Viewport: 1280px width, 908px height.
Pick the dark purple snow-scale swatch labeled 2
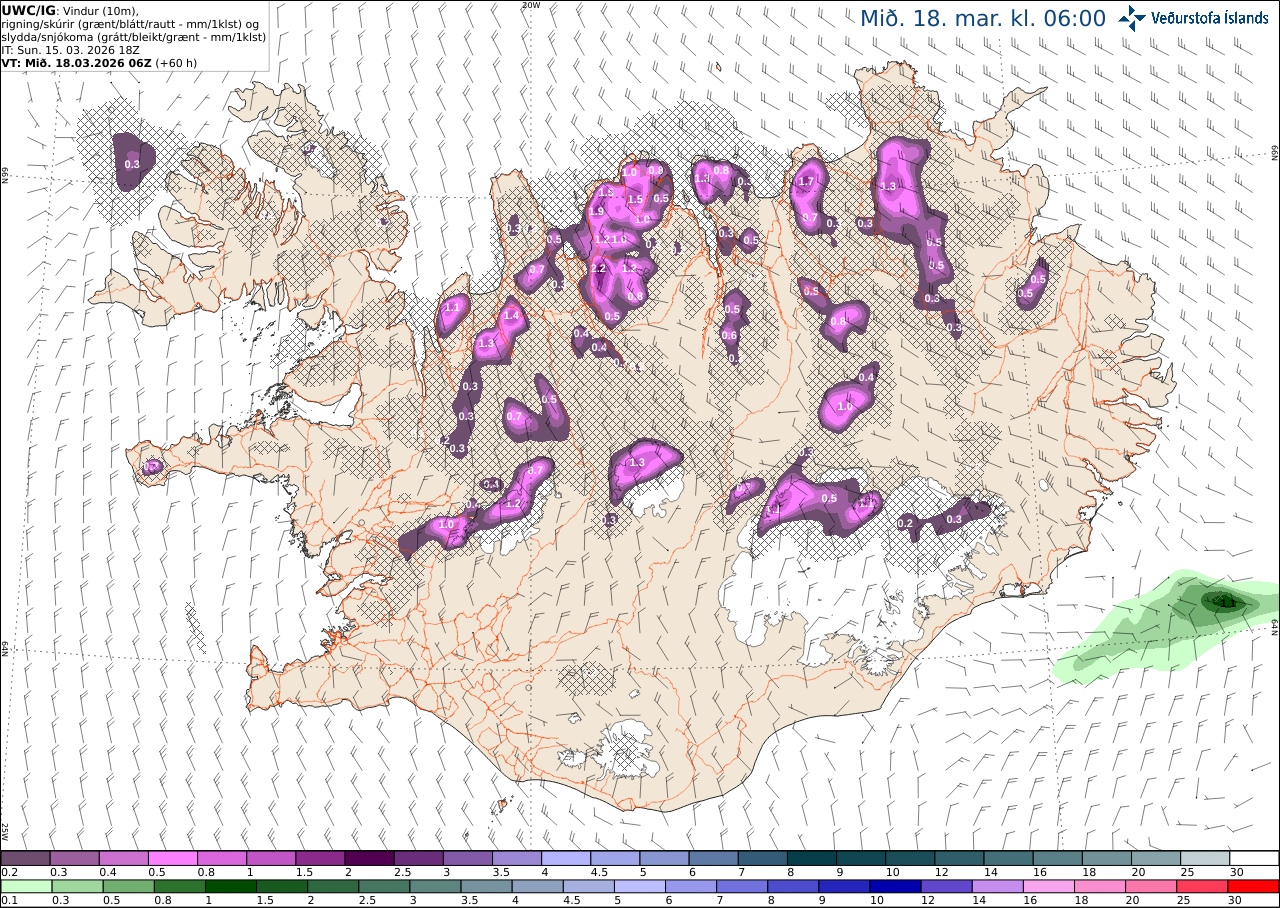pyautogui.click(x=369, y=858)
